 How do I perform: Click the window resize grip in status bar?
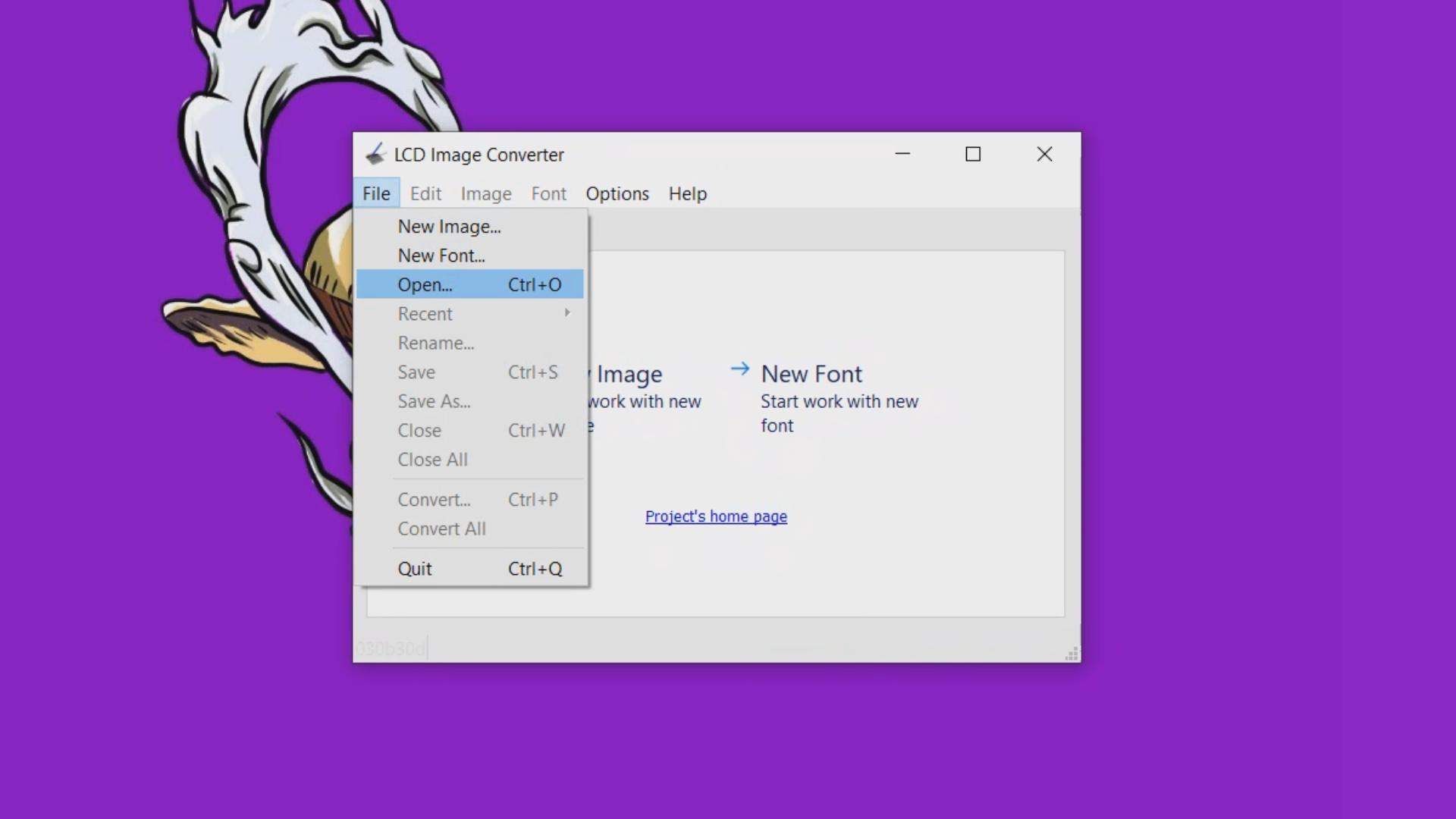[x=1072, y=654]
